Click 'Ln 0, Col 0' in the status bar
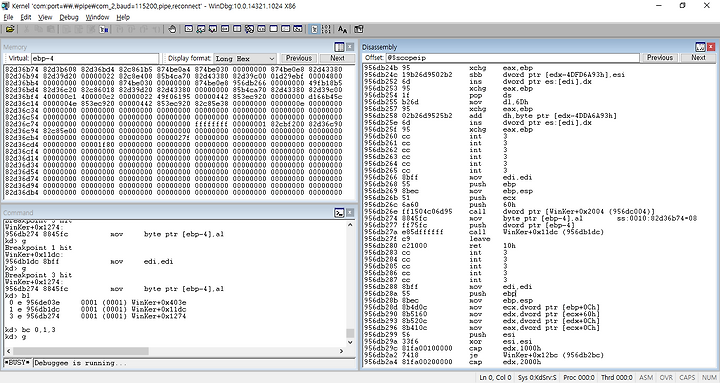 point(495,377)
